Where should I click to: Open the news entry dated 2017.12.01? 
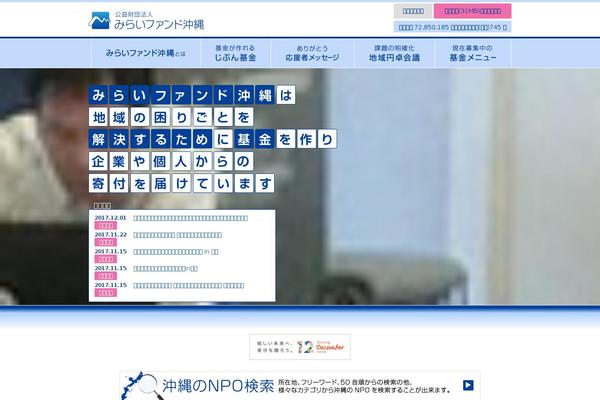click(190, 218)
